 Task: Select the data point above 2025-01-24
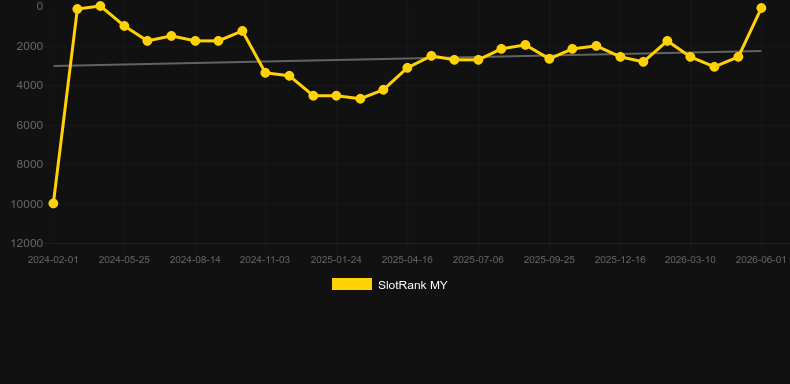336,96
